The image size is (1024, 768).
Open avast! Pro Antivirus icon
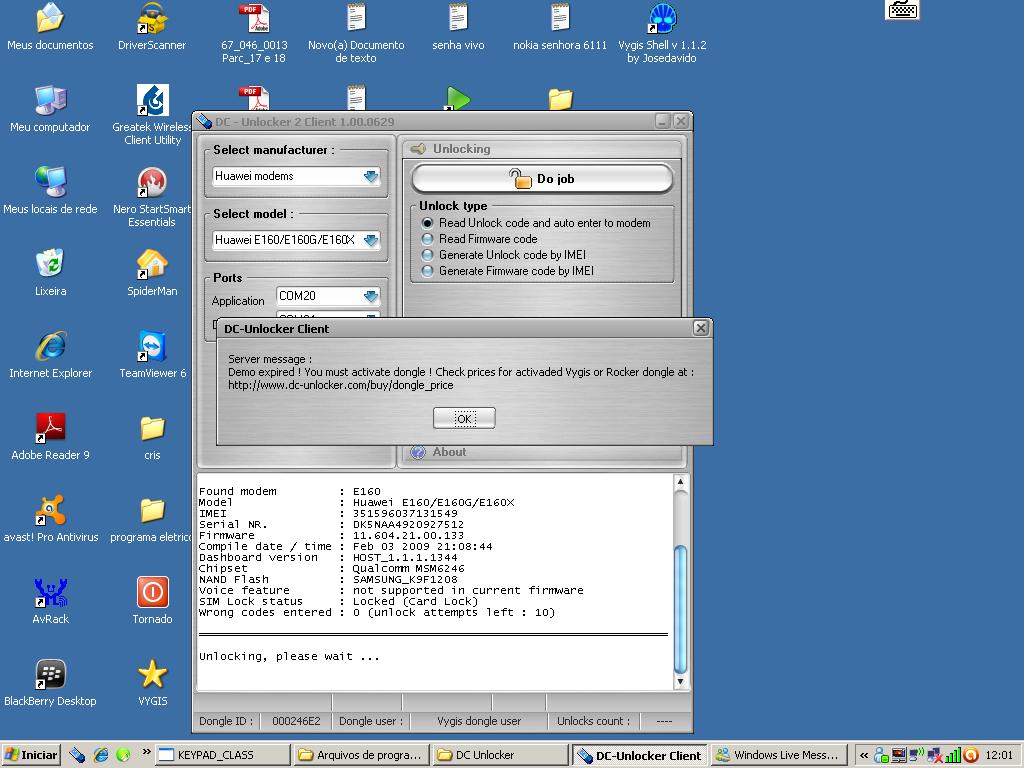(x=50, y=511)
